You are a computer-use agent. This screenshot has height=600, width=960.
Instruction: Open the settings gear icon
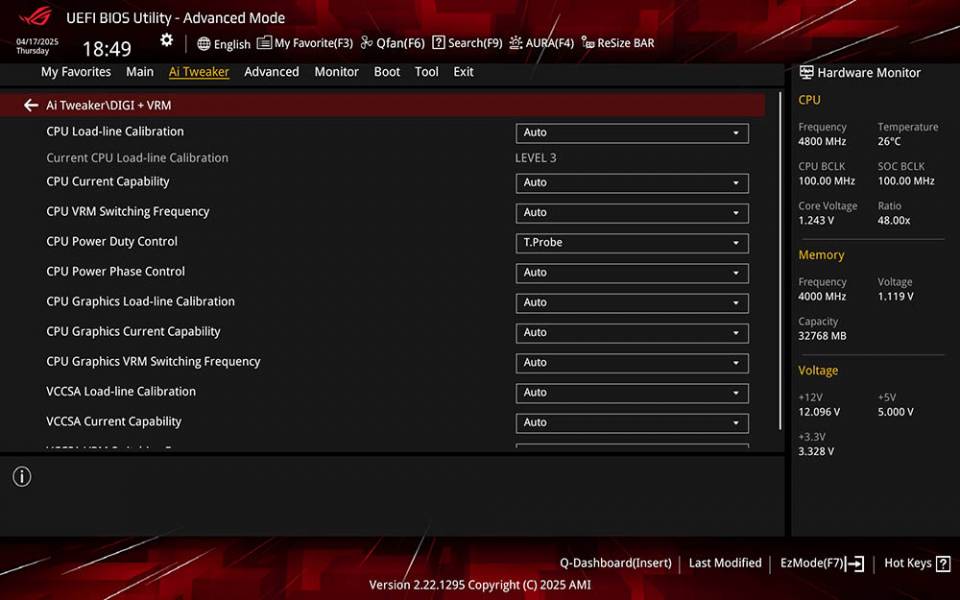[167, 41]
